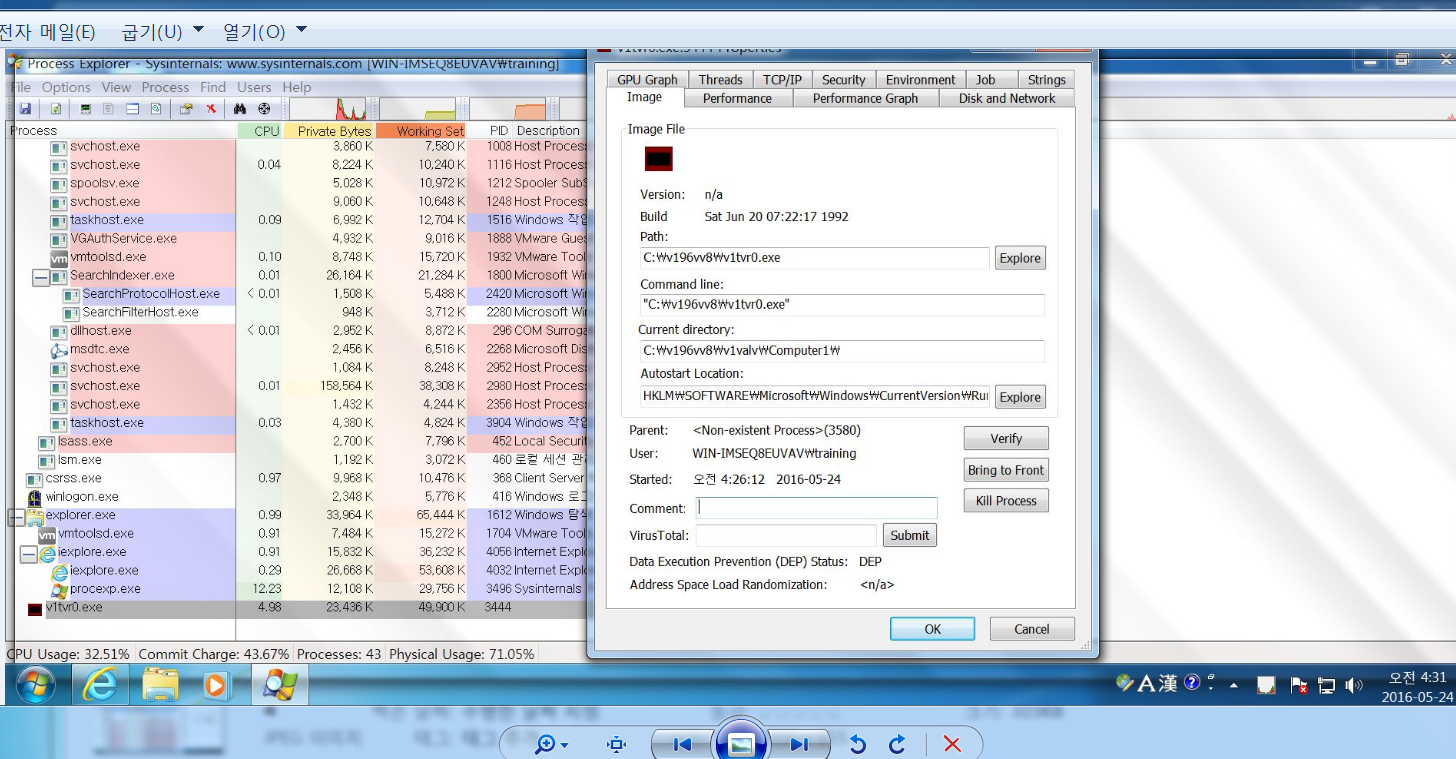This screenshot has height=759, width=1456.
Task: Open Windows Explorer folder on taskbar
Action: 160,685
